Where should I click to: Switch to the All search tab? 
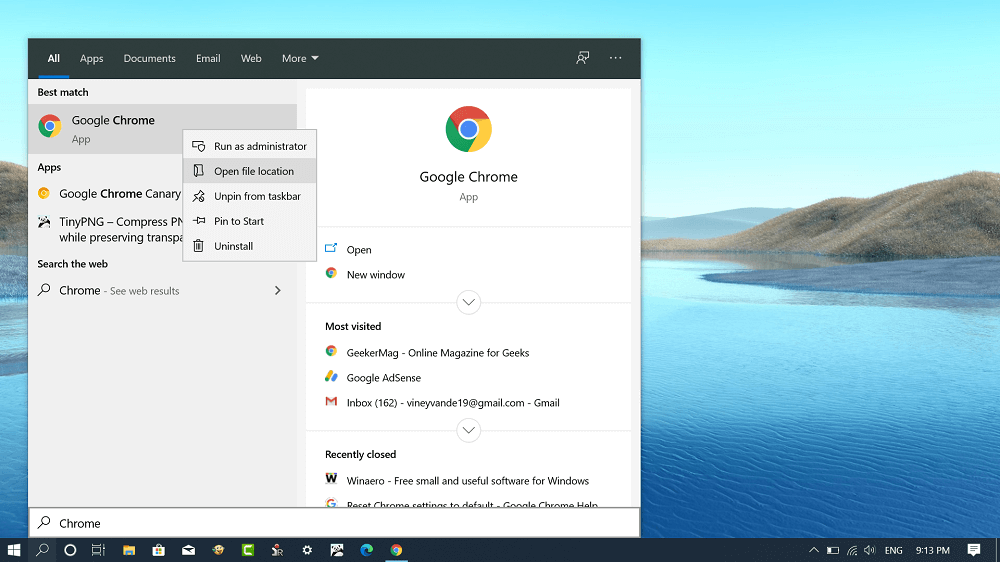(54, 58)
